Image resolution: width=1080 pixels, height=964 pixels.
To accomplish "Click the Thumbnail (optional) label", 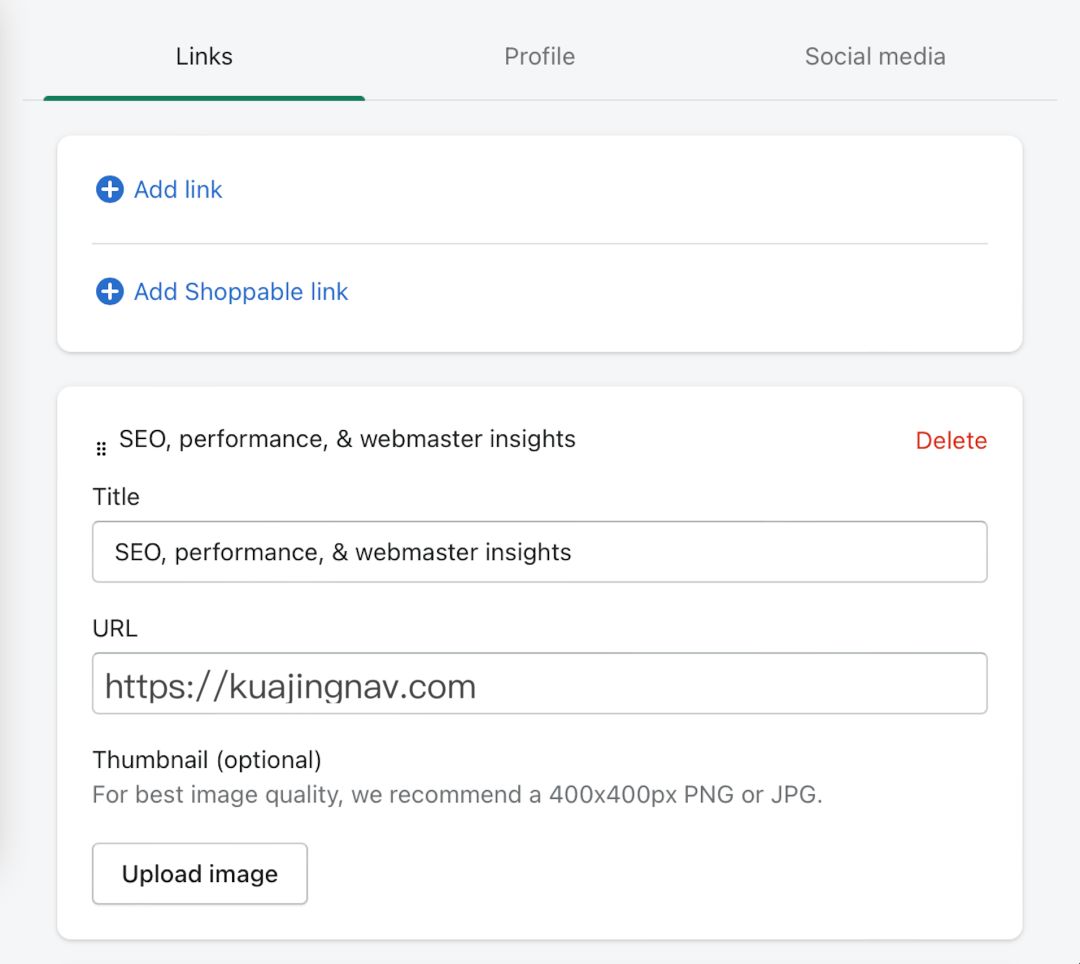I will (207, 760).
